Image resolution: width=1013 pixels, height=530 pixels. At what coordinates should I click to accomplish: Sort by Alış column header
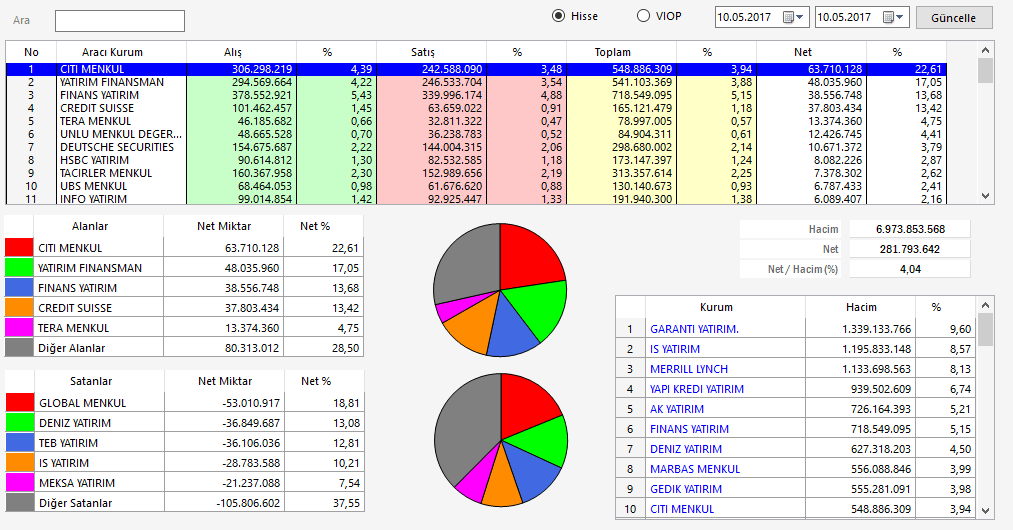coord(242,52)
